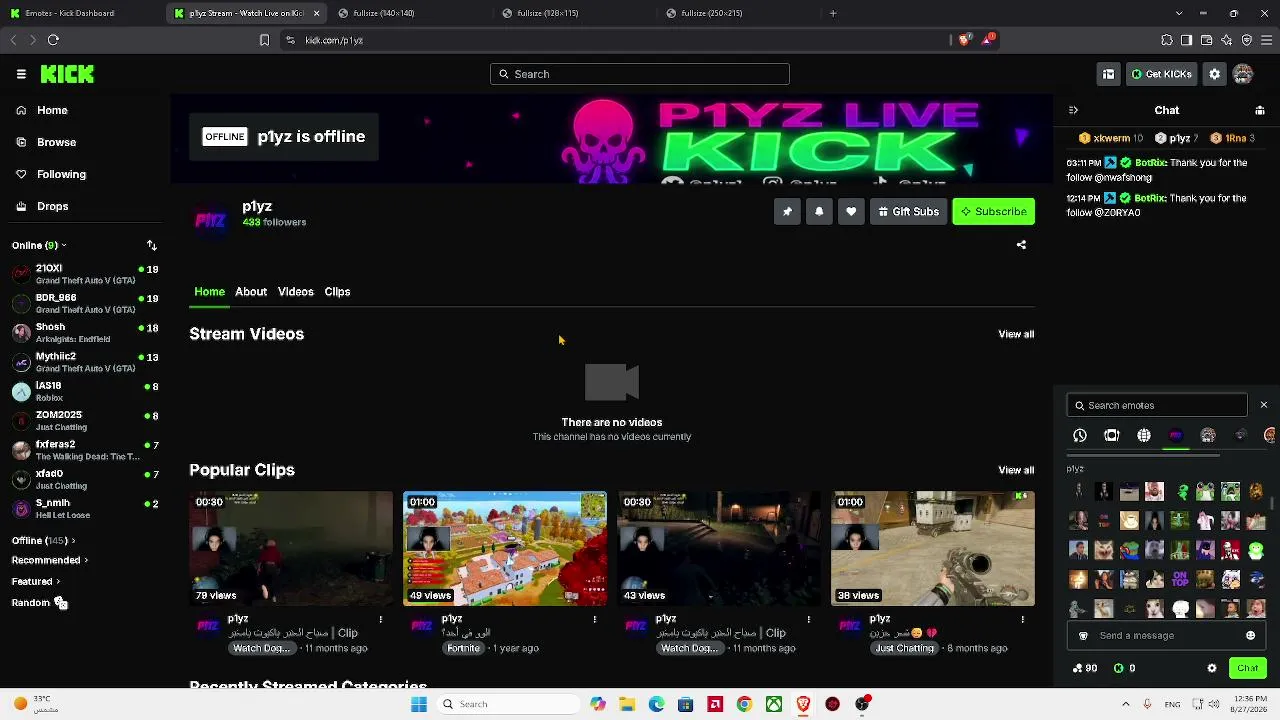Switch to the Videos tab

pos(296,292)
